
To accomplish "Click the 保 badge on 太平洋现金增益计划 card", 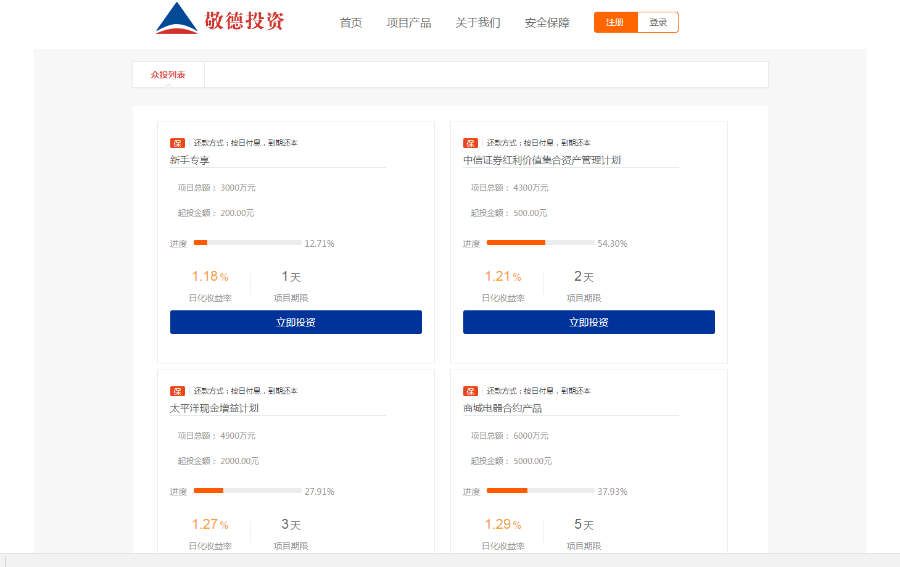I will pos(177,391).
